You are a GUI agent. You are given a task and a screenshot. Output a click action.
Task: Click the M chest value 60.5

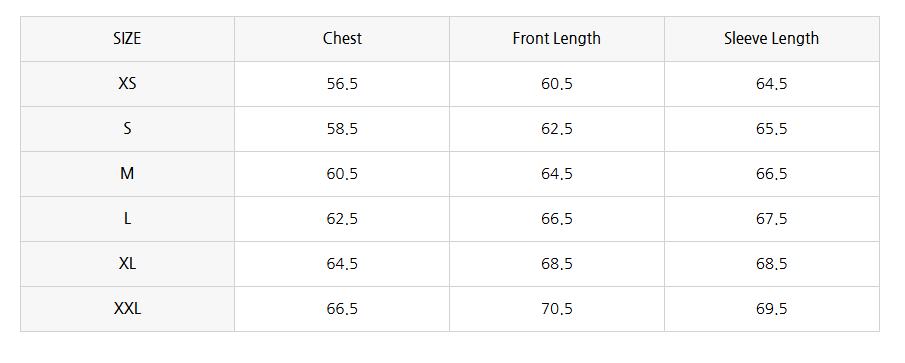pyautogui.click(x=342, y=174)
